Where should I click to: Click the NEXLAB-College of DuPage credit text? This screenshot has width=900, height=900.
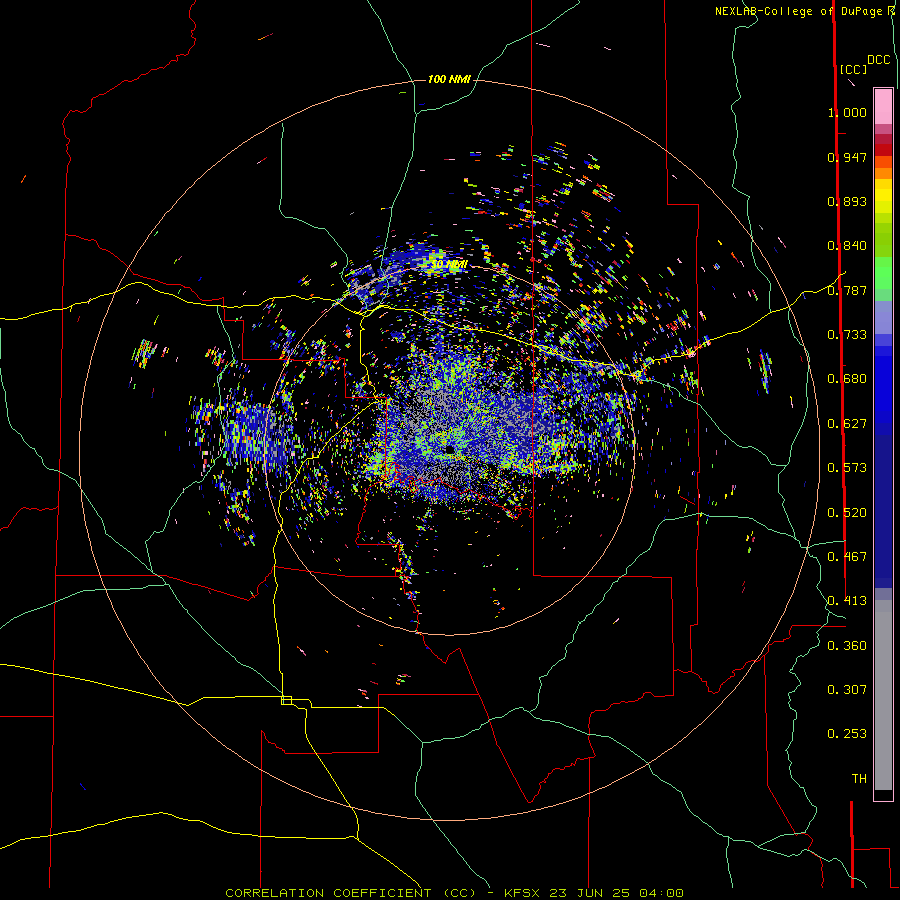(x=798, y=11)
